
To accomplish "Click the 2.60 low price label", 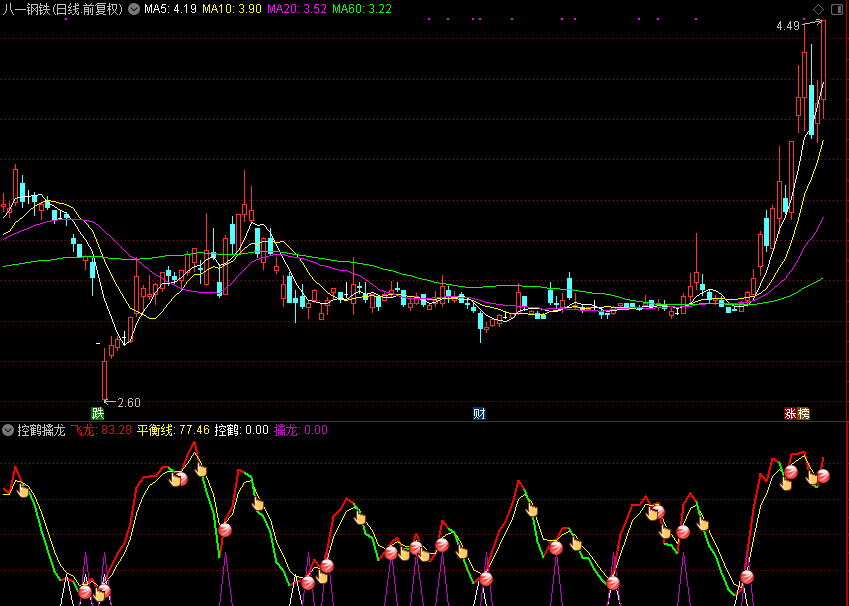I will click(x=129, y=402).
